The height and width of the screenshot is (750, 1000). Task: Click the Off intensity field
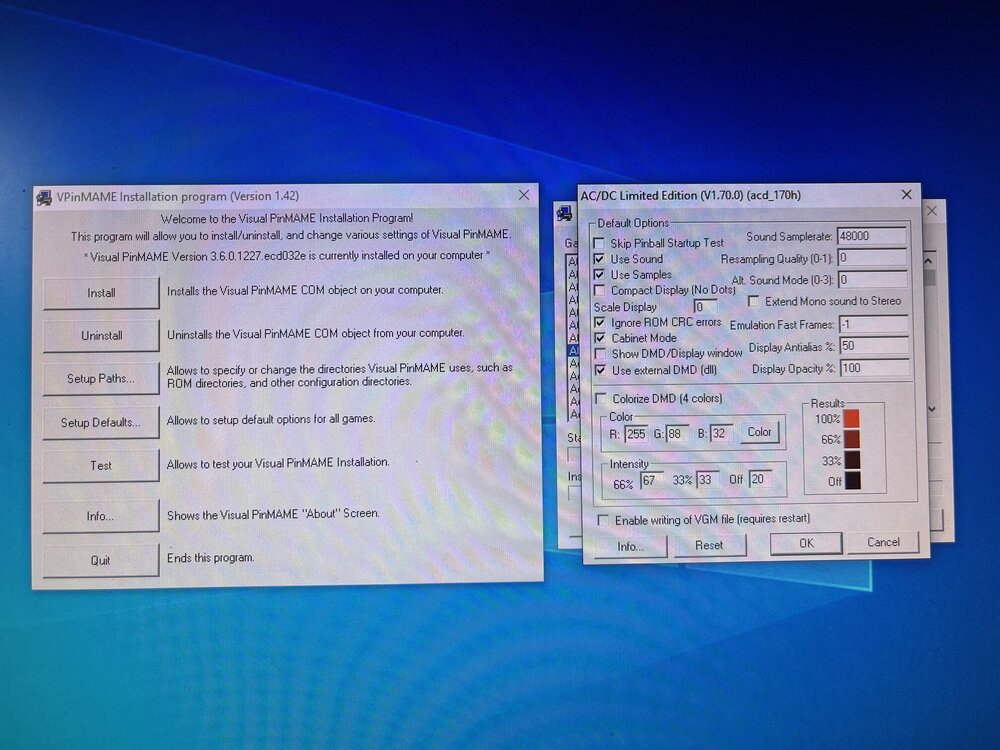pyautogui.click(x=760, y=479)
